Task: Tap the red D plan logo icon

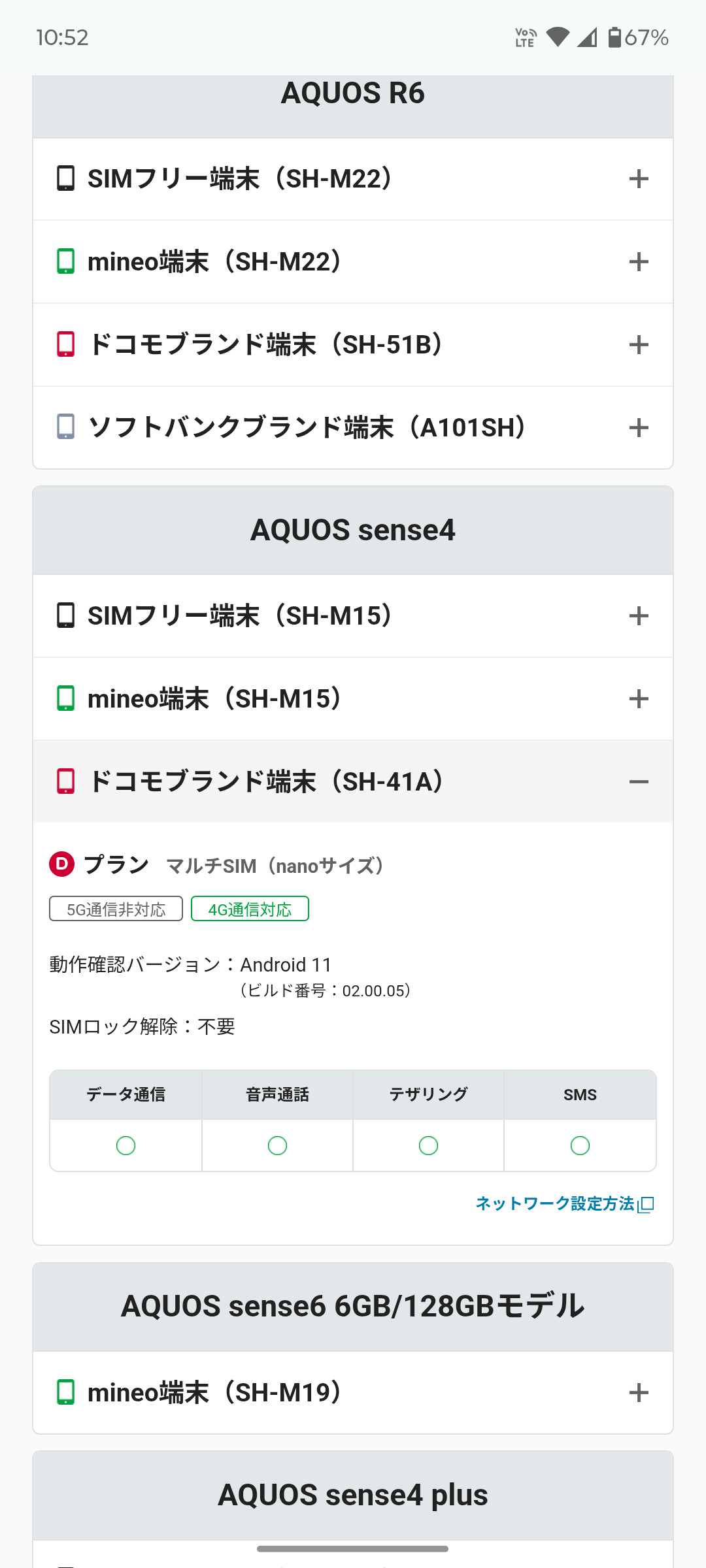Action: tap(62, 864)
